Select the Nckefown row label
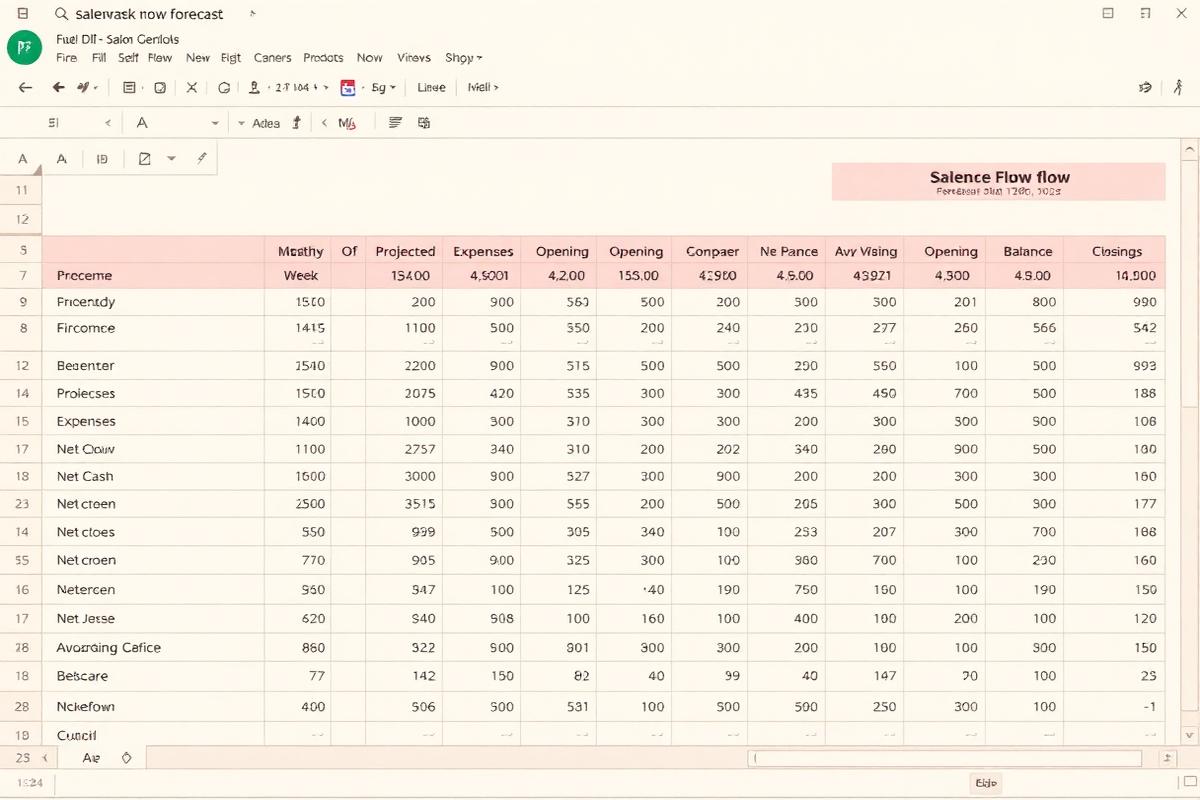The height and width of the screenshot is (800, 1200). (85, 707)
